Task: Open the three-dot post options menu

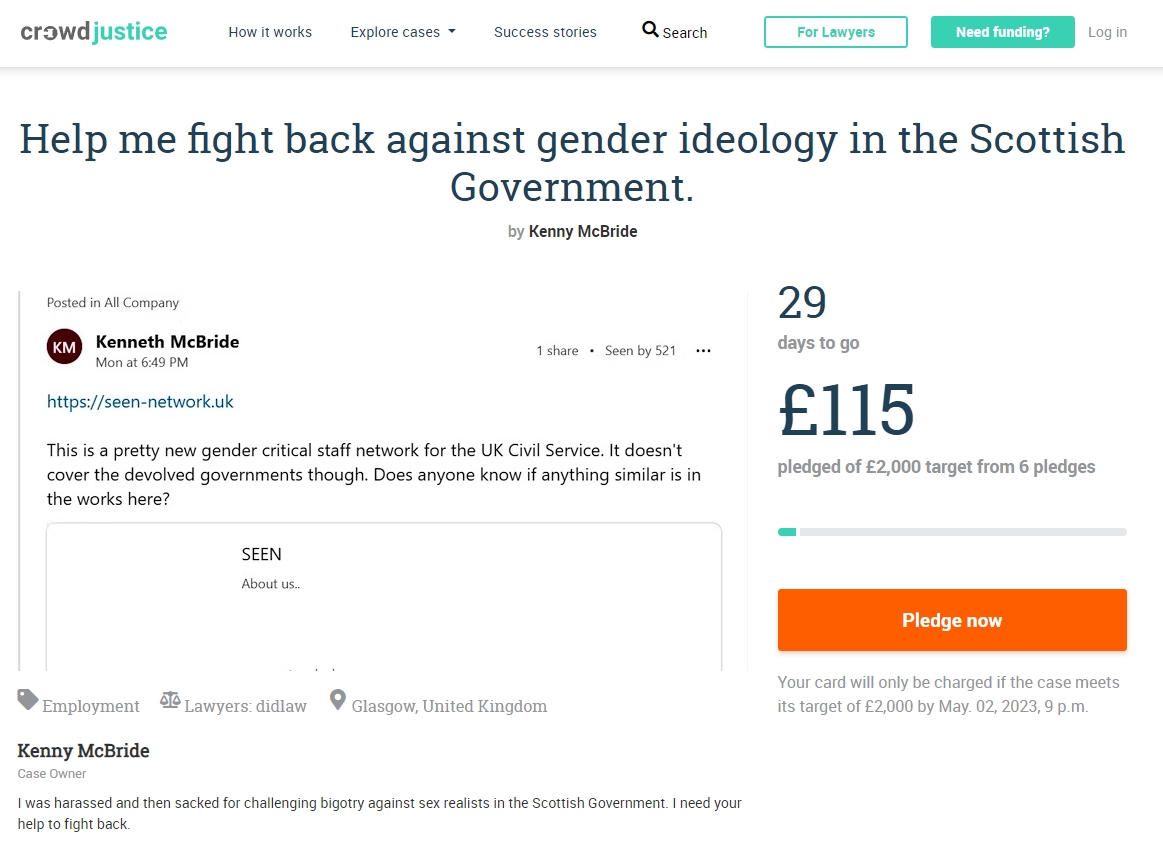Action: tap(703, 351)
